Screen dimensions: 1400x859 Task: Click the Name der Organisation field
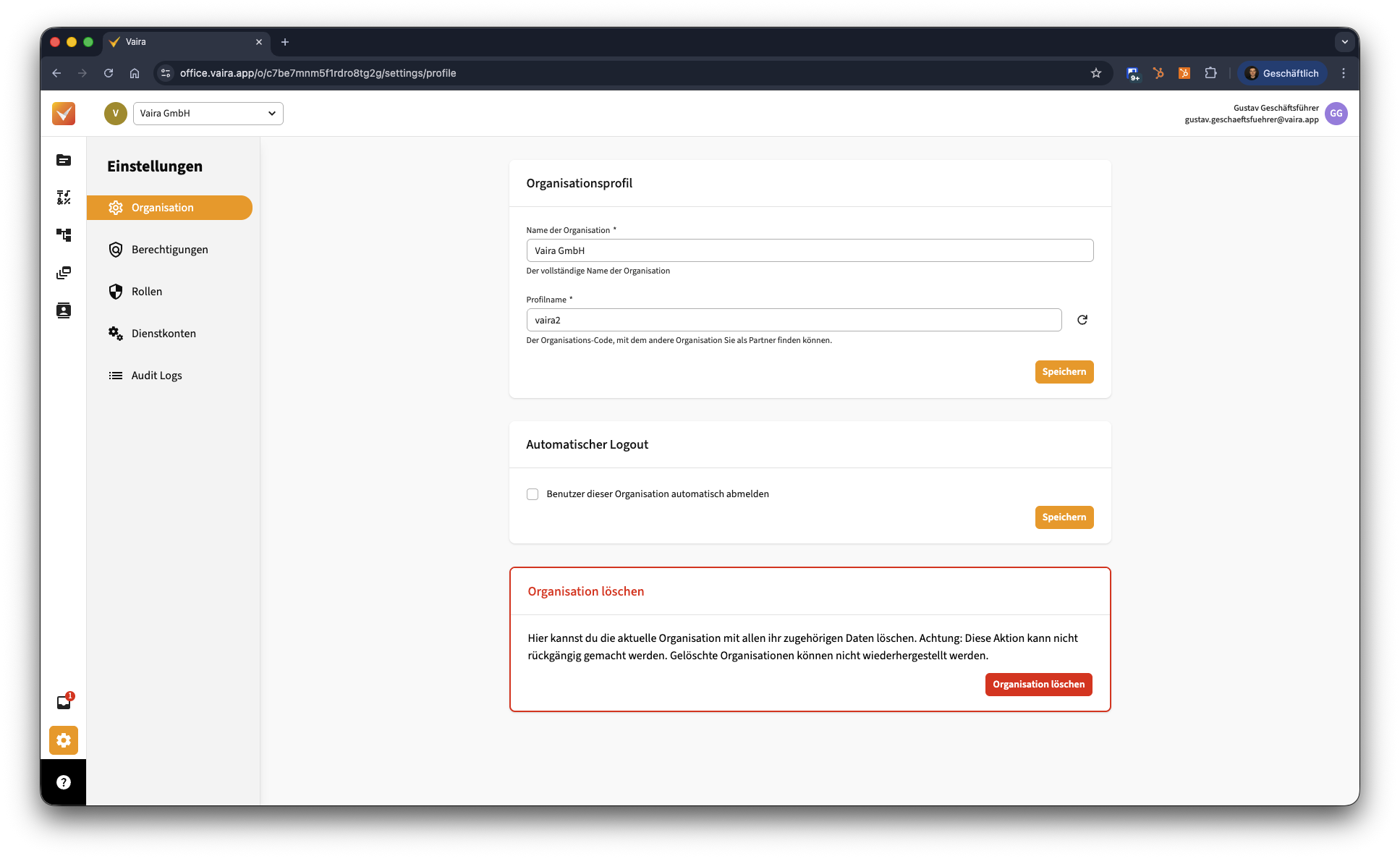pos(809,250)
